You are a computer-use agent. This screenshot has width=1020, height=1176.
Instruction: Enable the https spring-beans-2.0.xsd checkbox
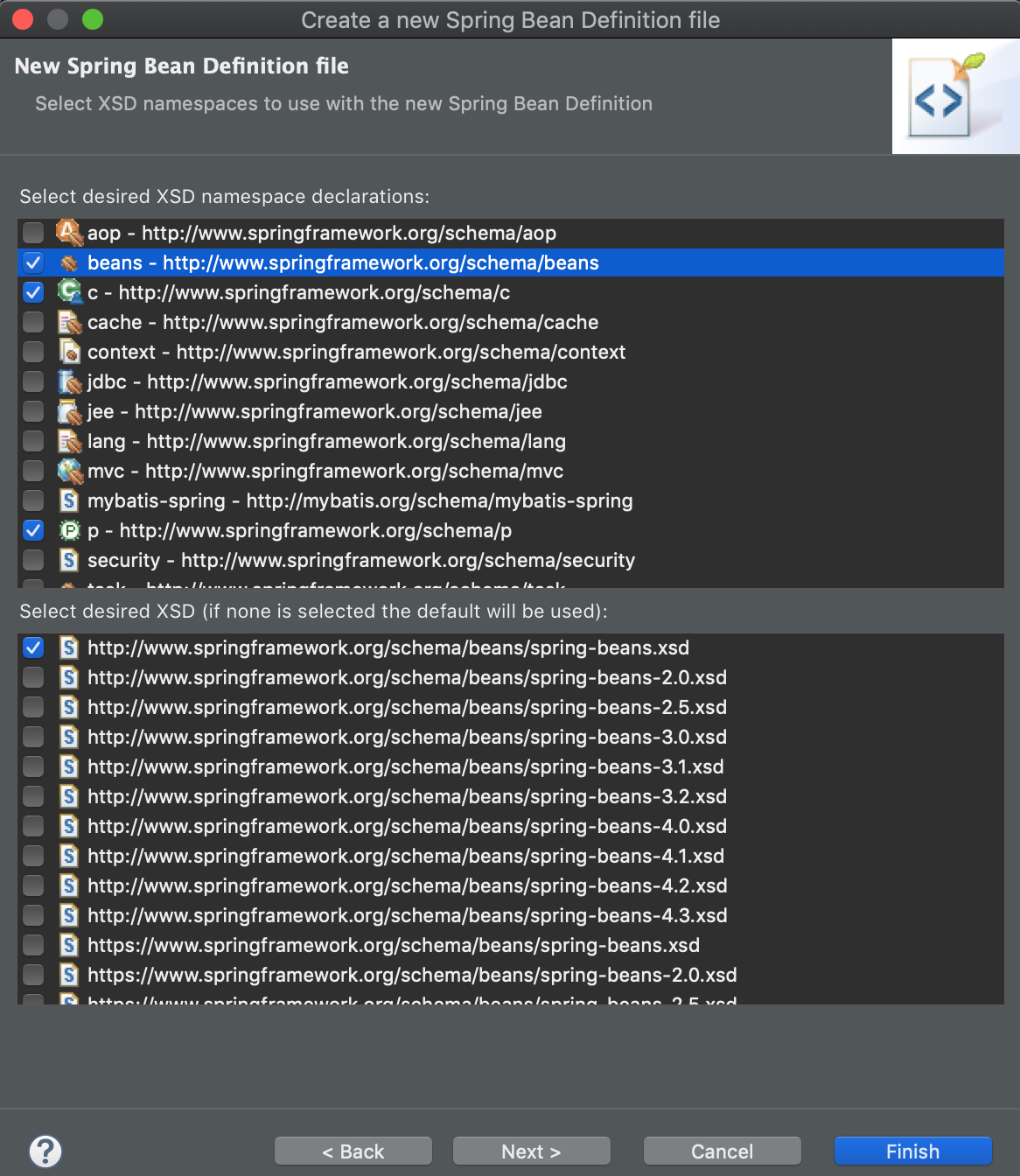33,975
